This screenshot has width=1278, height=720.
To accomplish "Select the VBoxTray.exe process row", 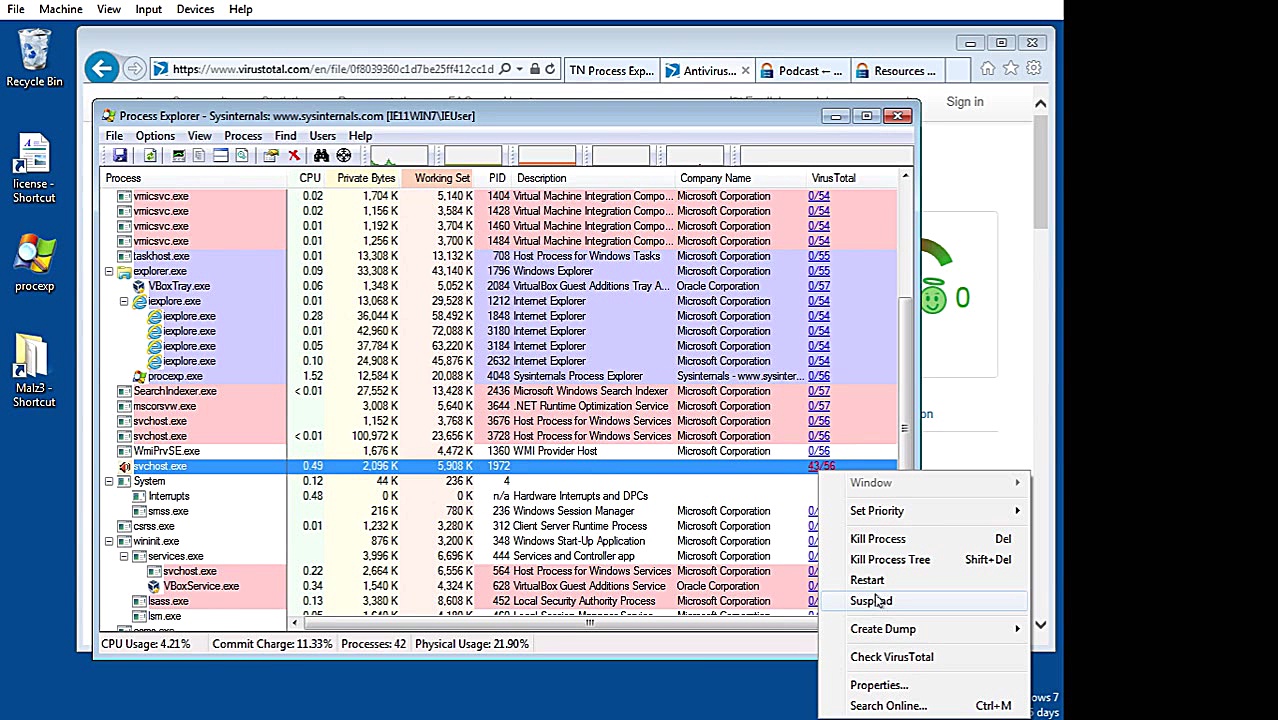I will tap(500, 286).
